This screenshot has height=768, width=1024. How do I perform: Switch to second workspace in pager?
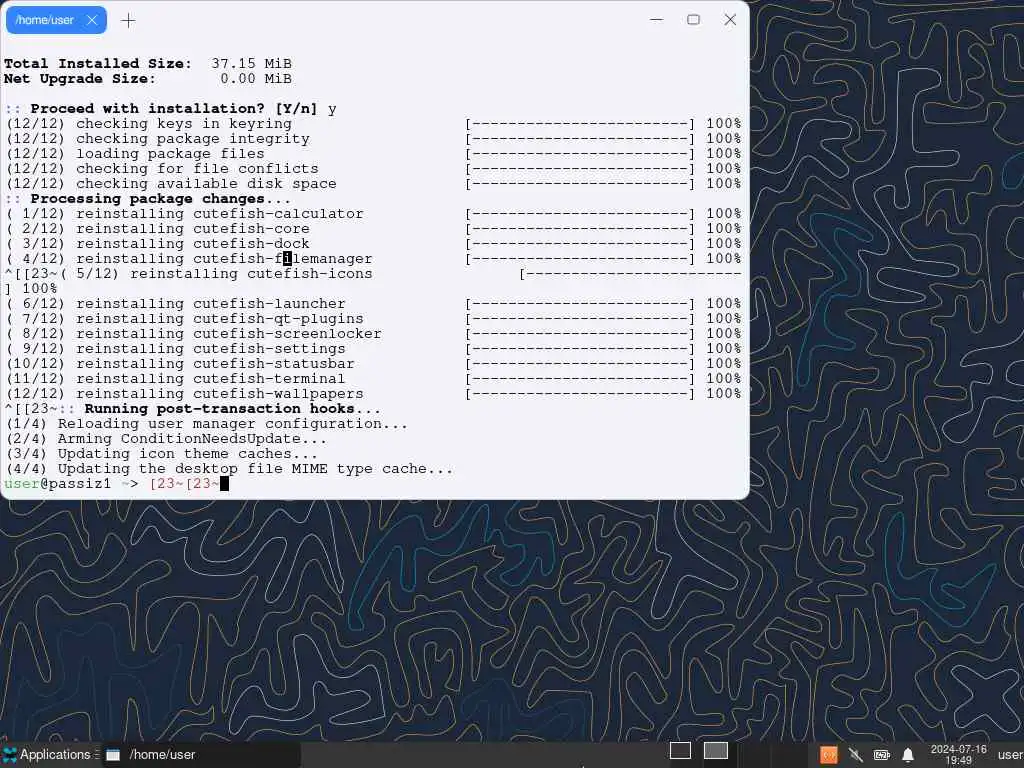[x=716, y=750]
